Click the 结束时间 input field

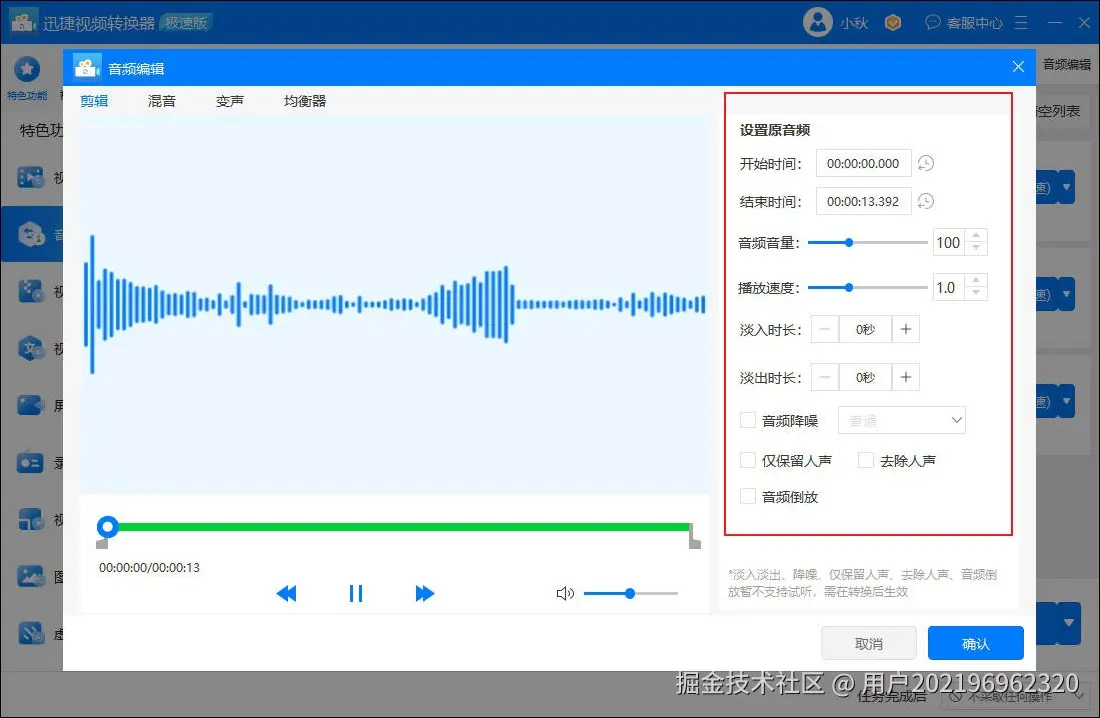coord(864,201)
